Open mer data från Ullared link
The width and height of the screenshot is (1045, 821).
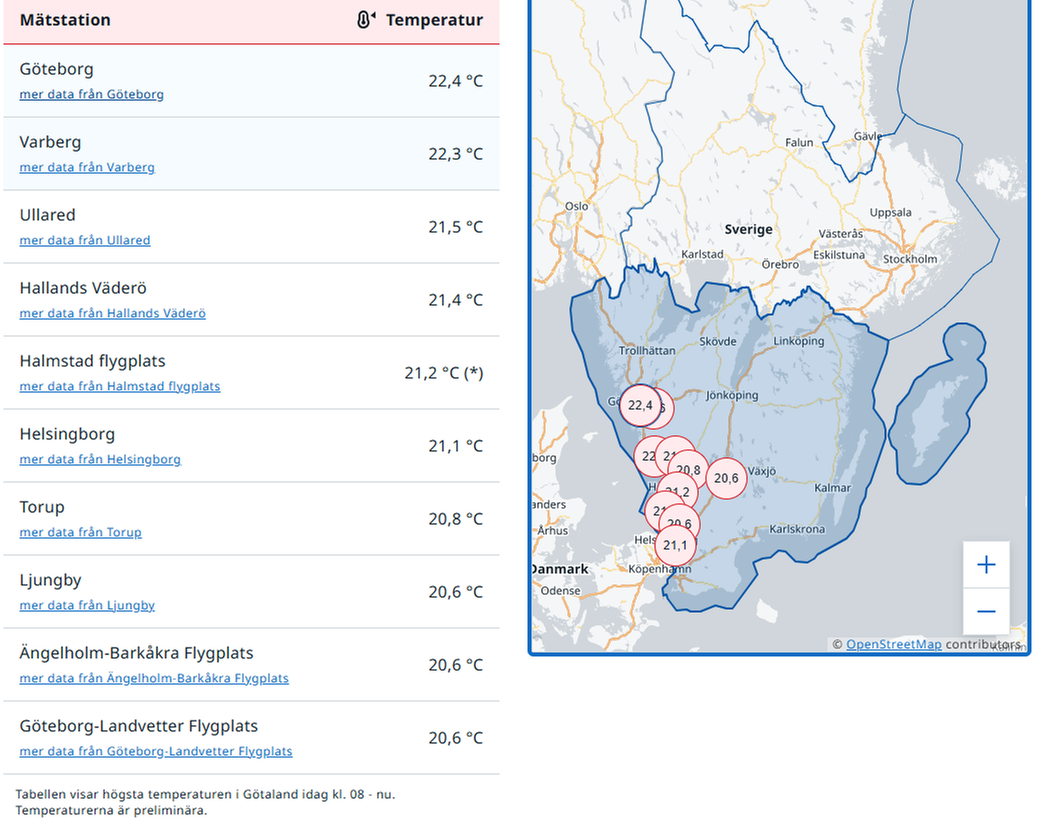pos(85,240)
